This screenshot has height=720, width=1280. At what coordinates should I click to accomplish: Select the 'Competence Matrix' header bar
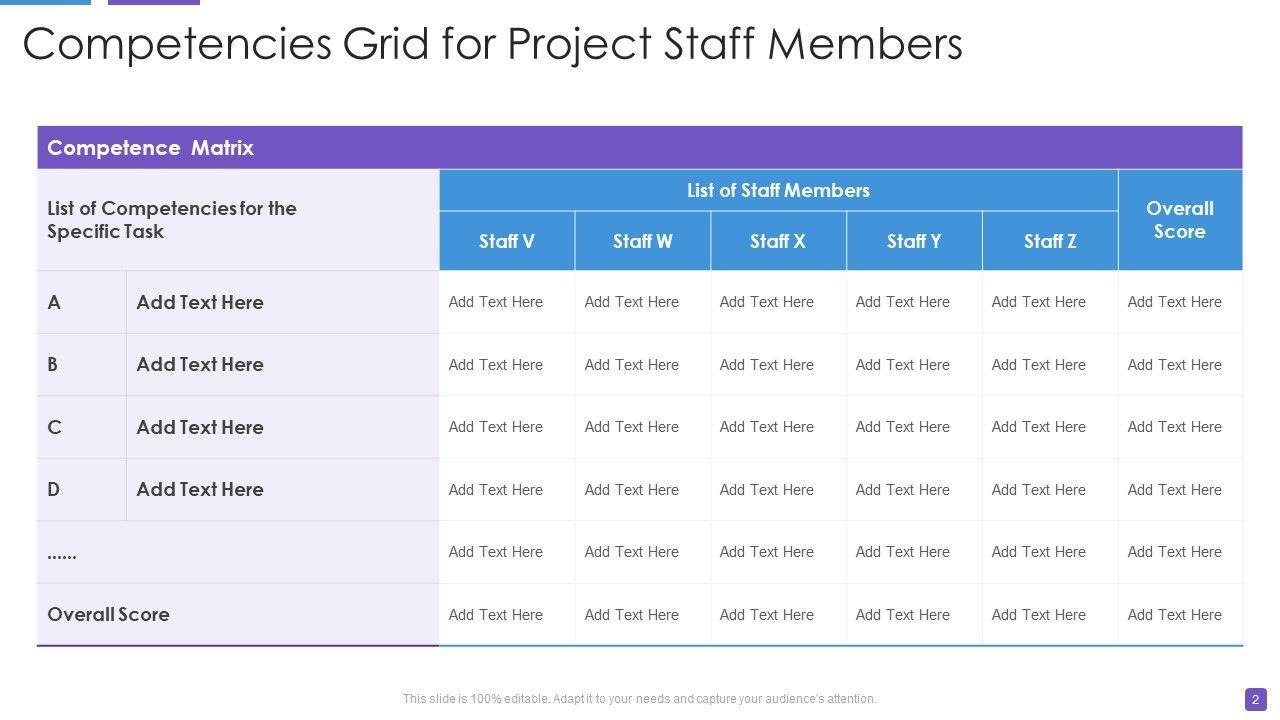(x=150, y=148)
